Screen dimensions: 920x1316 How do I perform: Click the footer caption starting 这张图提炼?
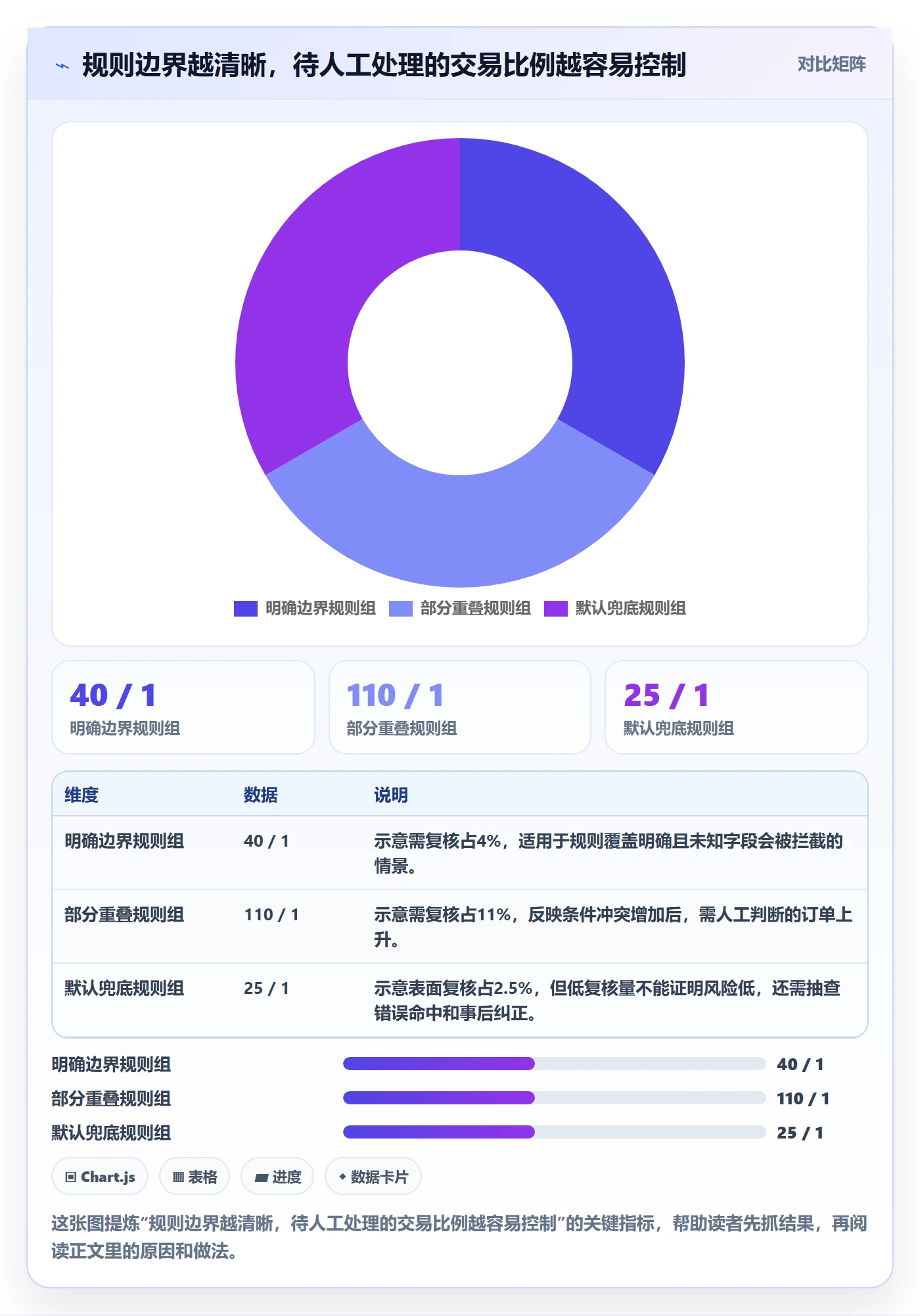[459, 1236]
